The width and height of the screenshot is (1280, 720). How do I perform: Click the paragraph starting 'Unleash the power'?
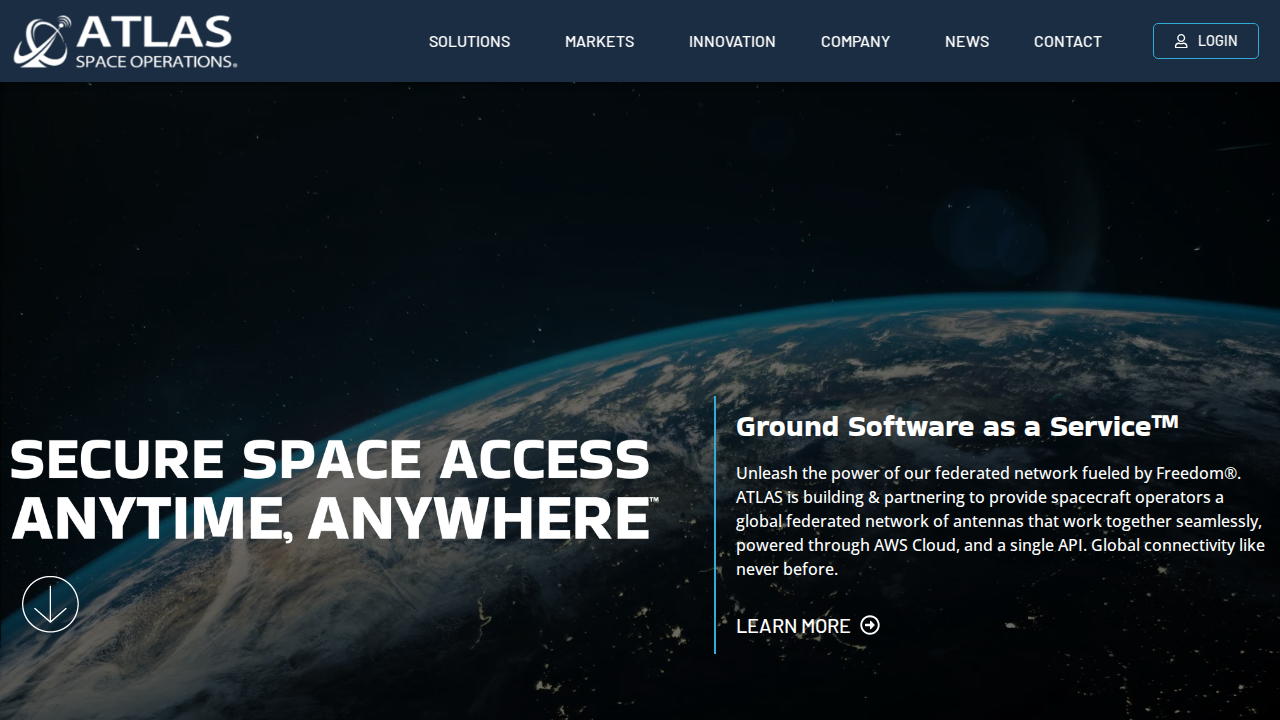pos(1000,521)
